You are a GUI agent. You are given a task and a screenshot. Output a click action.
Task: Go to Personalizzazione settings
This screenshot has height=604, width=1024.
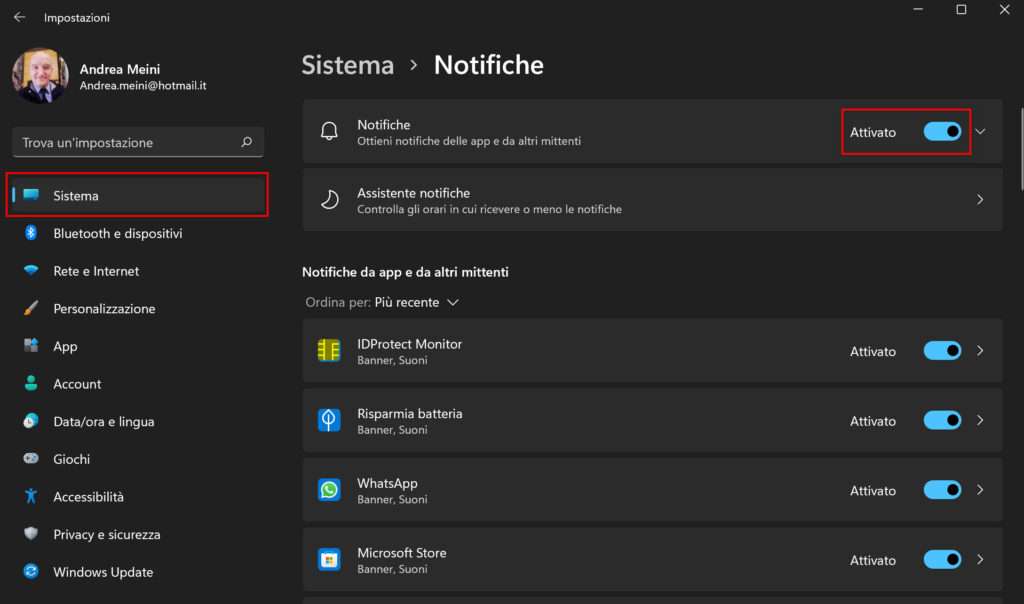coord(137,308)
